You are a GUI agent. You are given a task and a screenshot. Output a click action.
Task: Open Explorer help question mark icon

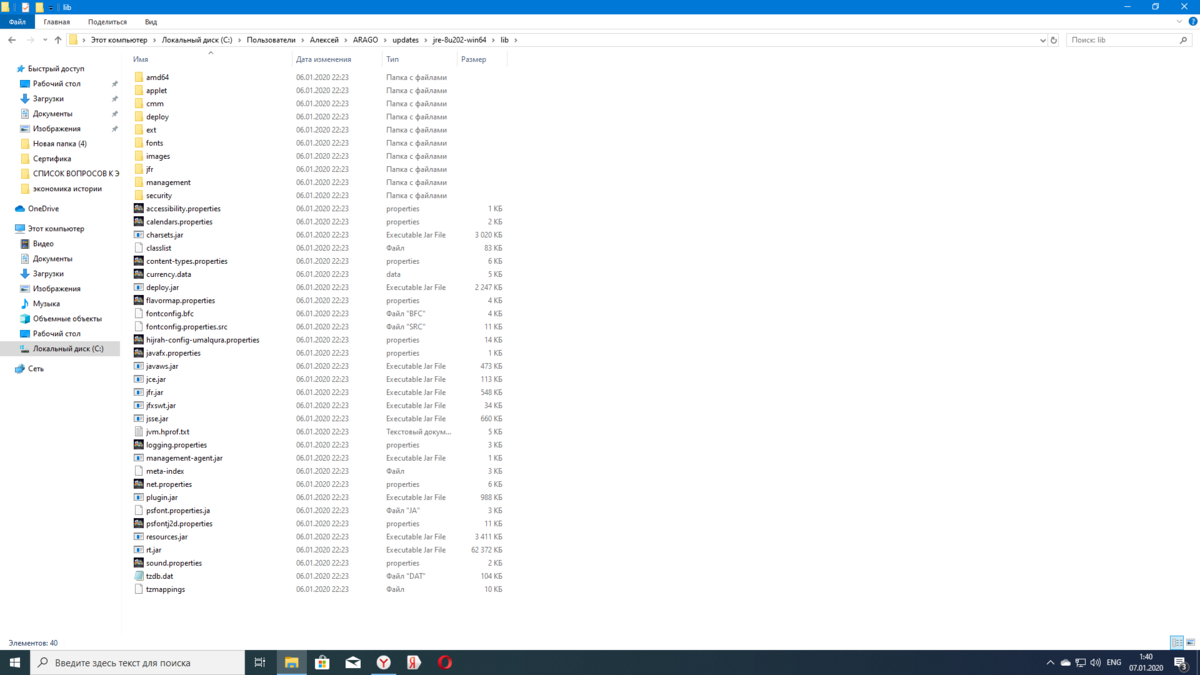[x=1191, y=21]
